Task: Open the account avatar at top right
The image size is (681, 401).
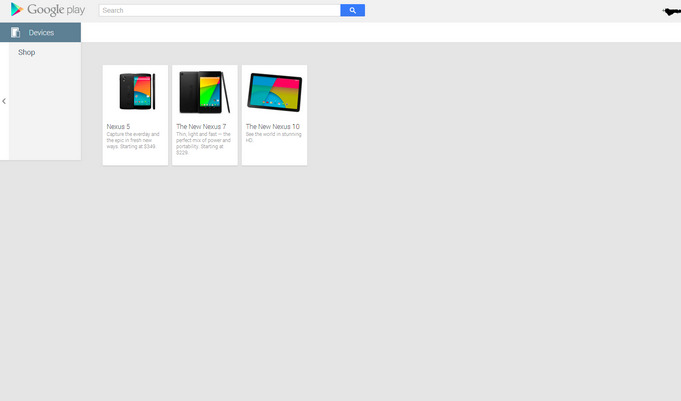Action: [x=671, y=11]
